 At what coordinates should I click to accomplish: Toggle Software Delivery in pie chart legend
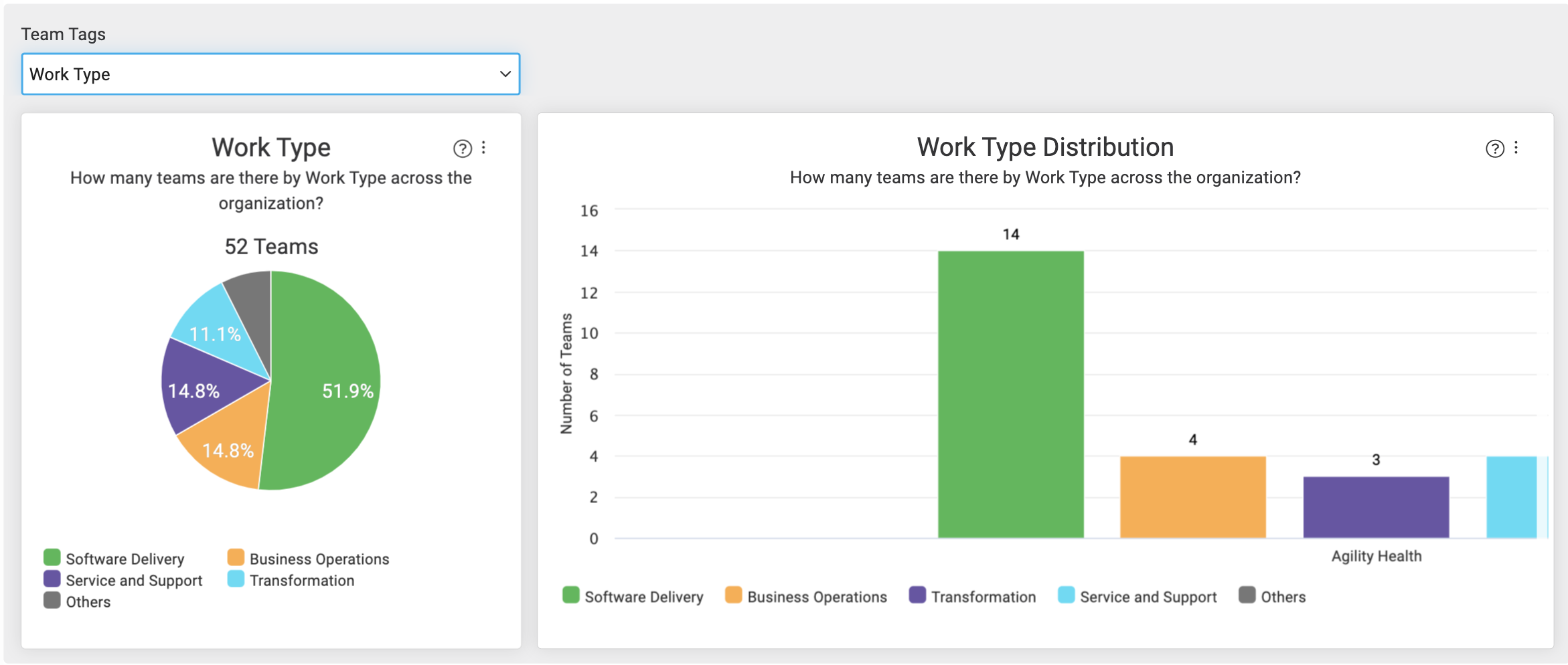click(x=114, y=559)
